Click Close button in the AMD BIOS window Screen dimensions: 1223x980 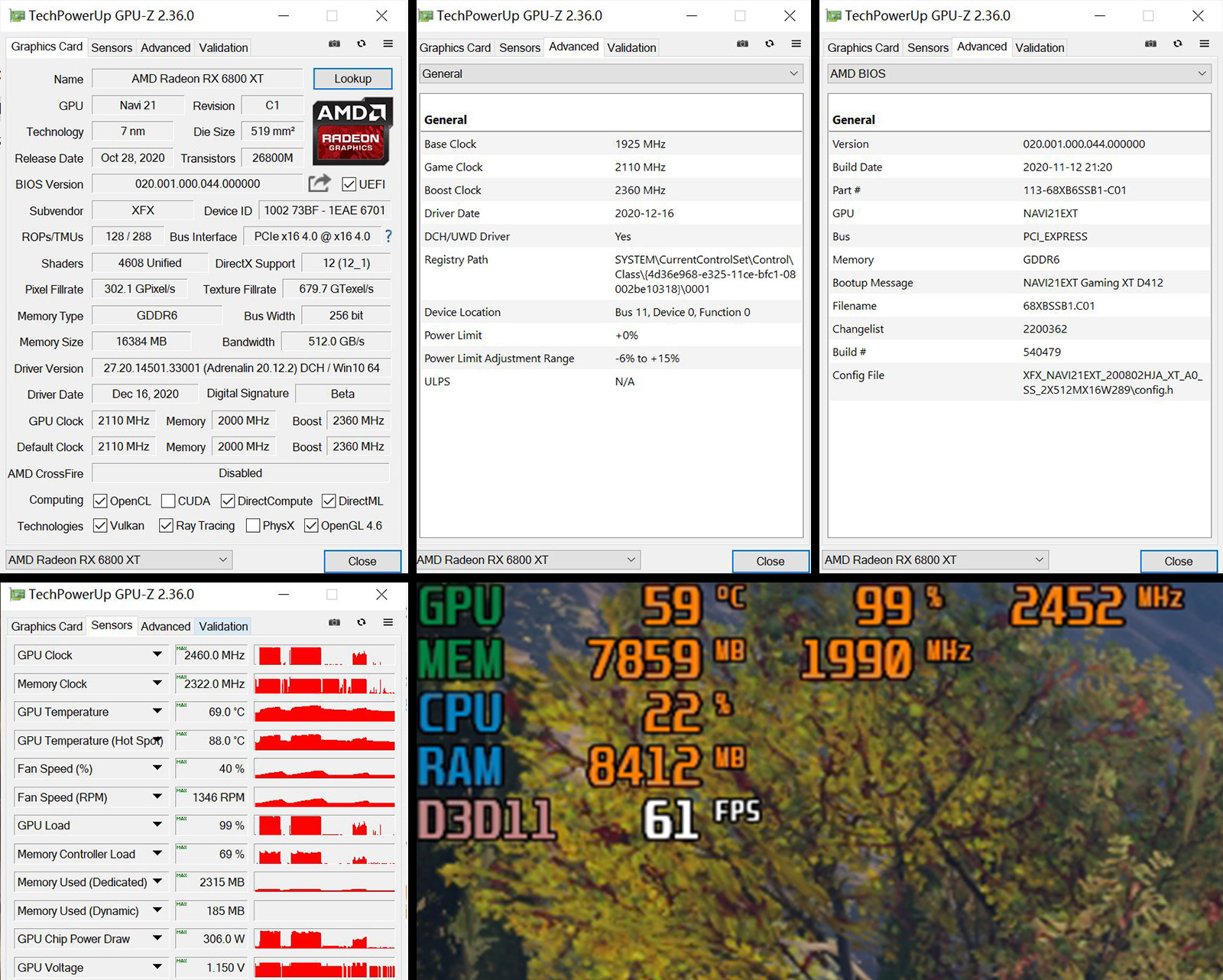coord(1178,561)
